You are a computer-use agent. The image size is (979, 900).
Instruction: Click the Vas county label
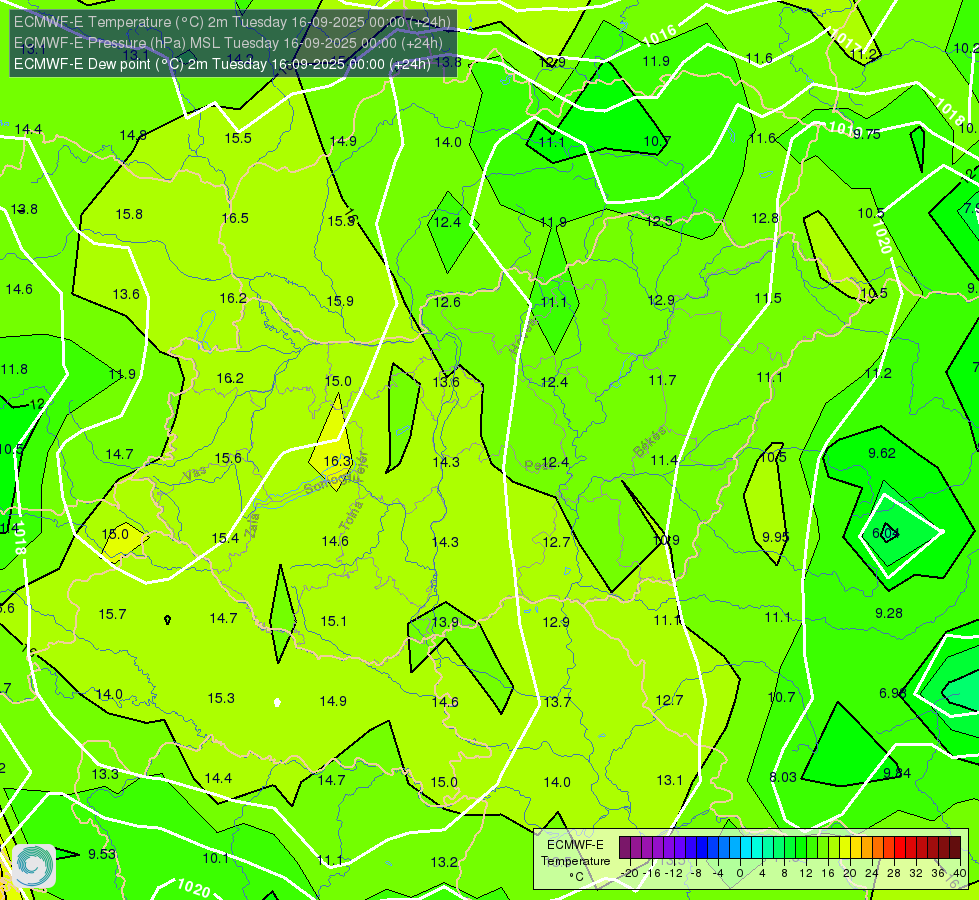coord(195,474)
